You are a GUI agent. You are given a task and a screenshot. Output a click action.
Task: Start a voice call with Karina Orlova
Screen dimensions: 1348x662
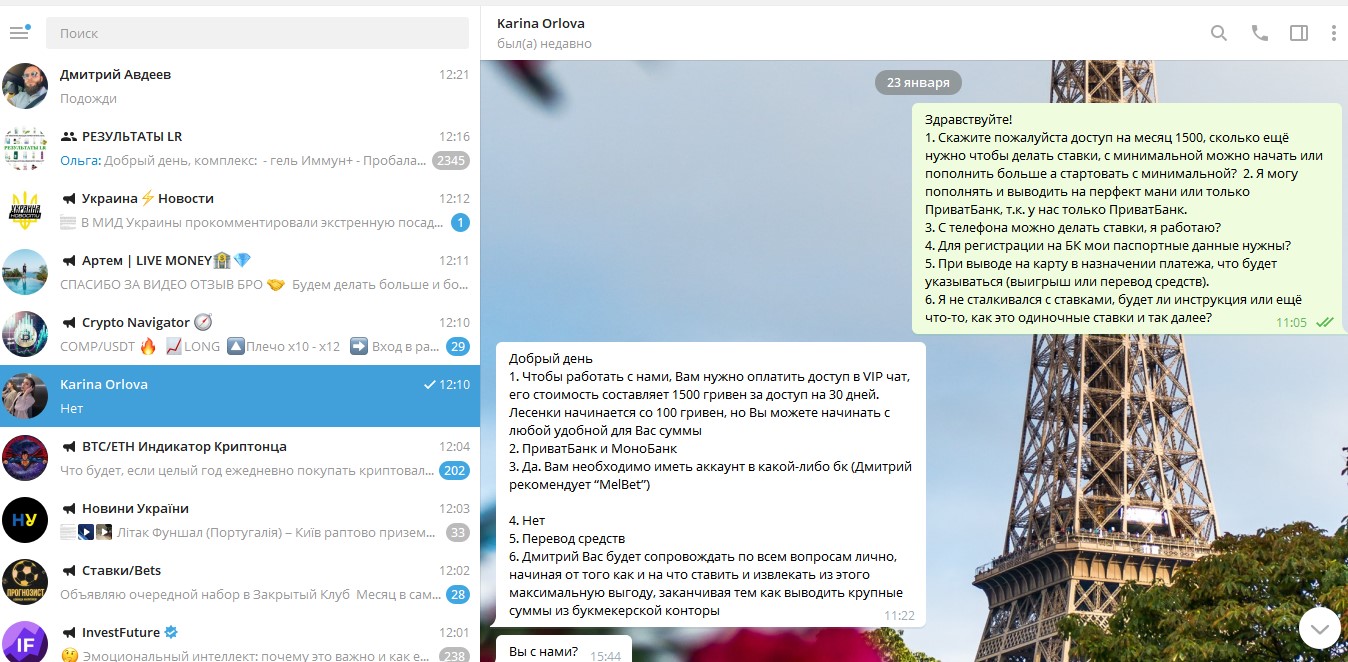(x=1260, y=33)
